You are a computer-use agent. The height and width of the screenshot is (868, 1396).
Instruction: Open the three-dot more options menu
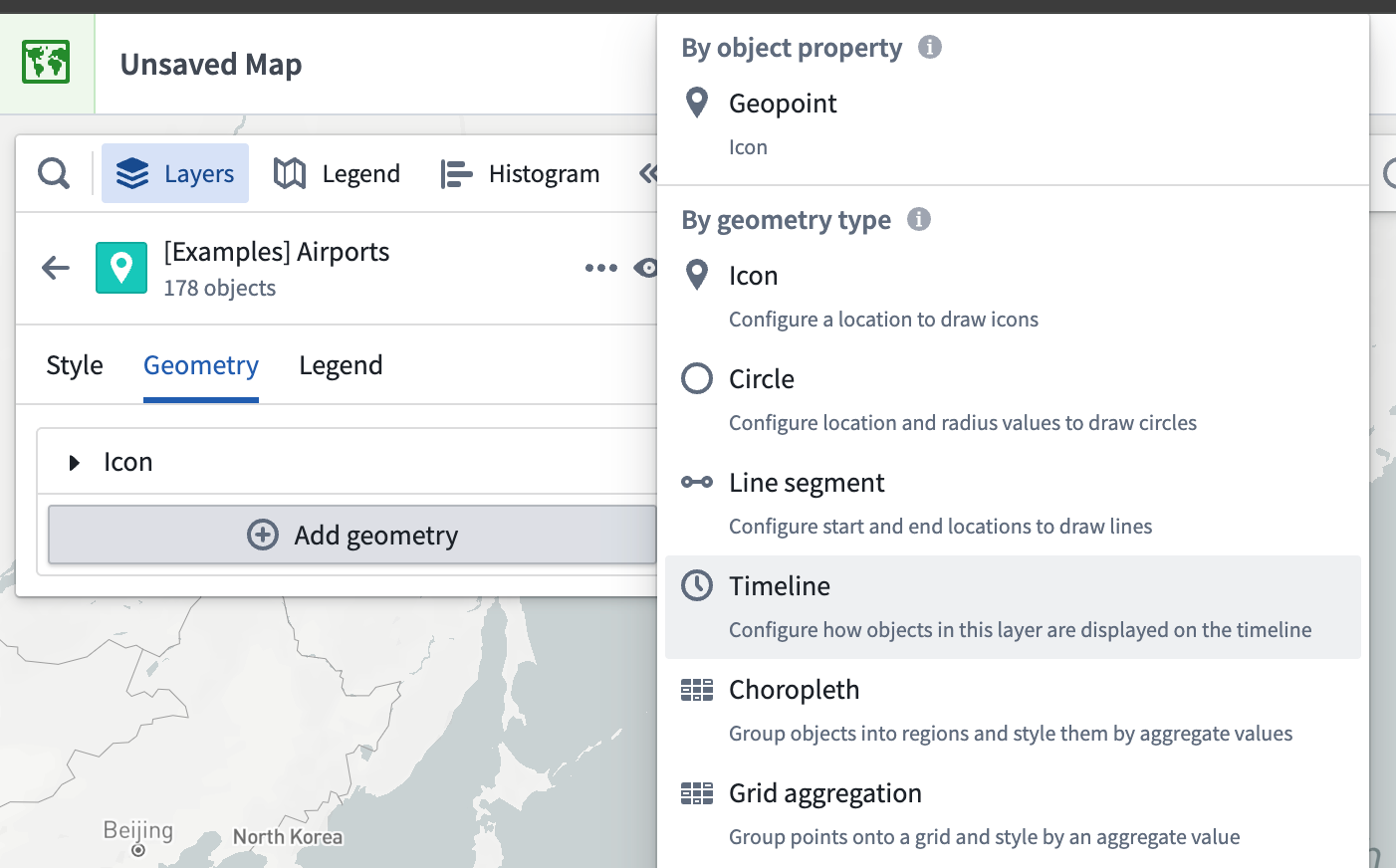tap(600, 268)
